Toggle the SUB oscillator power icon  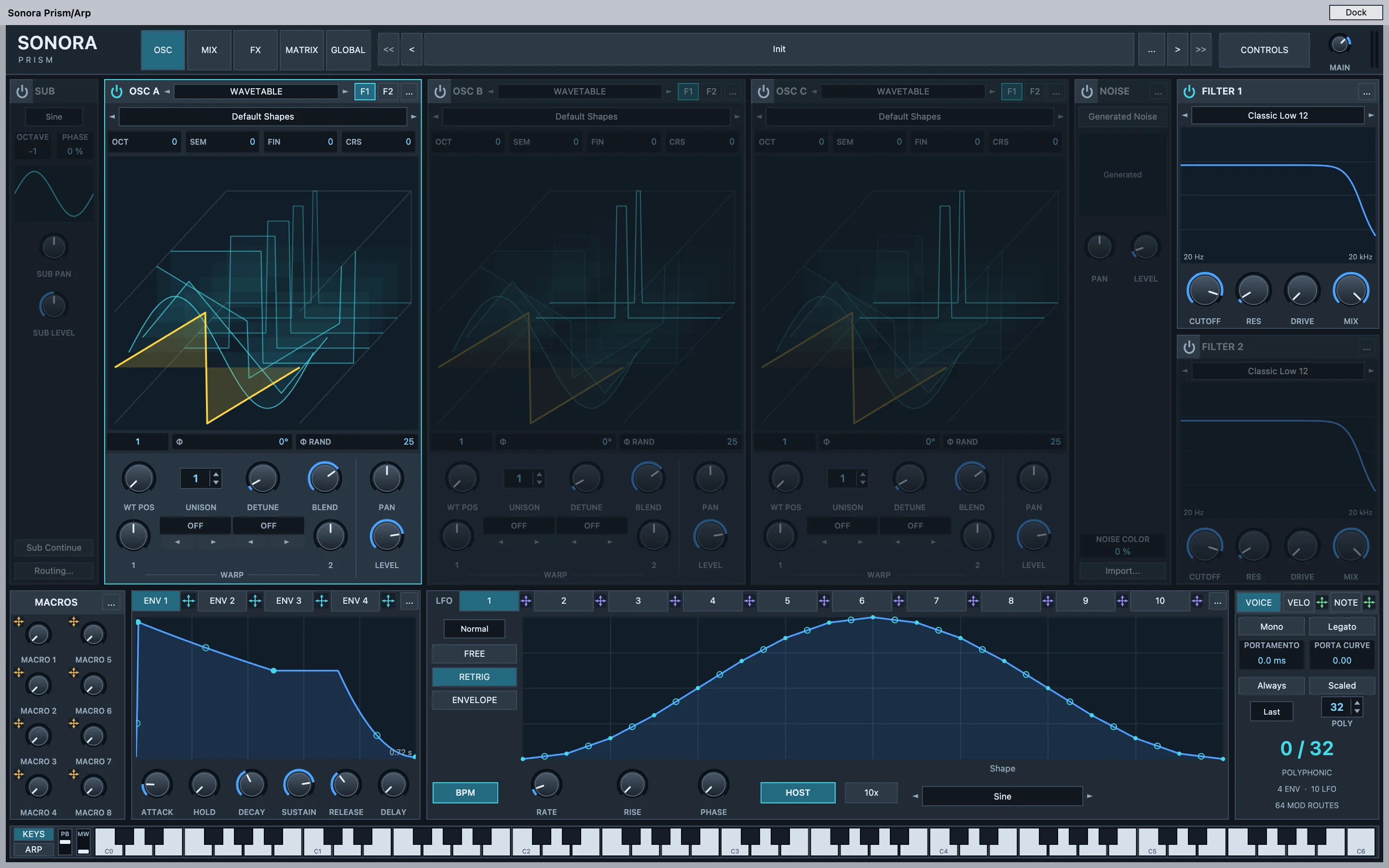(22, 91)
